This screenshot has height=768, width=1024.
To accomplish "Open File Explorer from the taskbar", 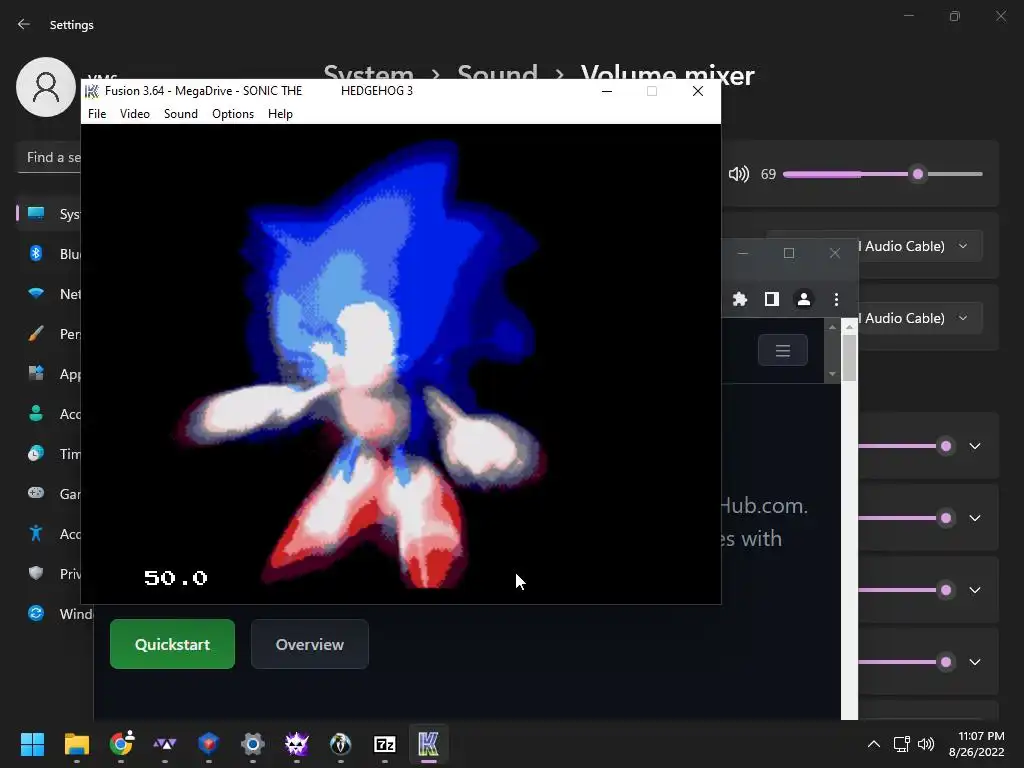I will tap(76, 744).
